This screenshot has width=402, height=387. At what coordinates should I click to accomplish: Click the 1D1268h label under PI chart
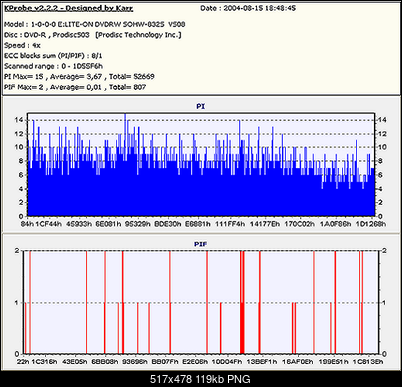[370, 224]
